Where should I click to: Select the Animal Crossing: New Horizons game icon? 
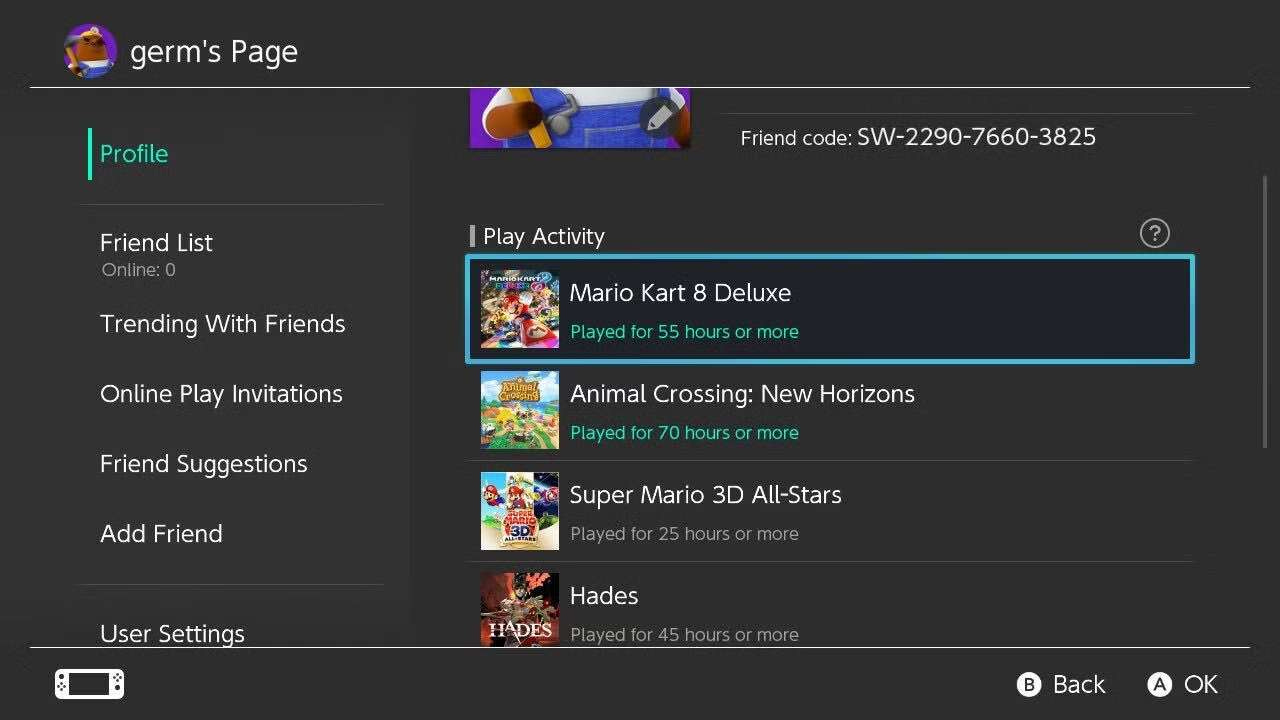[x=519, y=410]
